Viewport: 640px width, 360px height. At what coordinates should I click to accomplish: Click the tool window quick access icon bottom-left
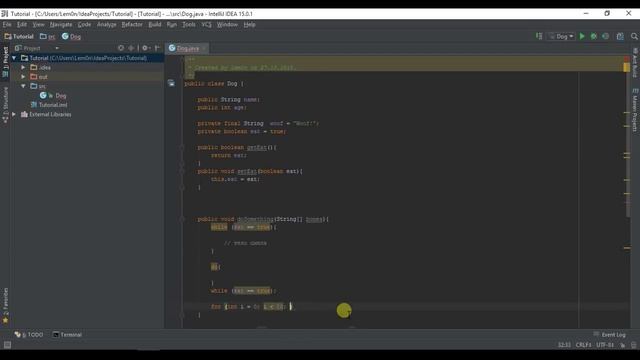[7, 345]
